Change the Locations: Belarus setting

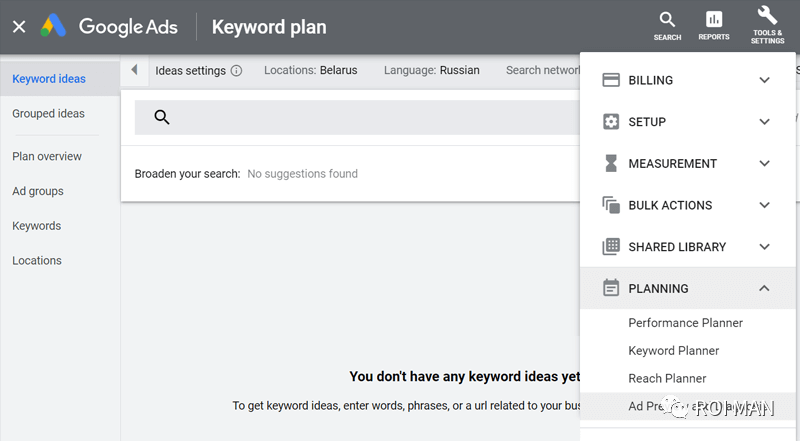click(x=311, y=70)
